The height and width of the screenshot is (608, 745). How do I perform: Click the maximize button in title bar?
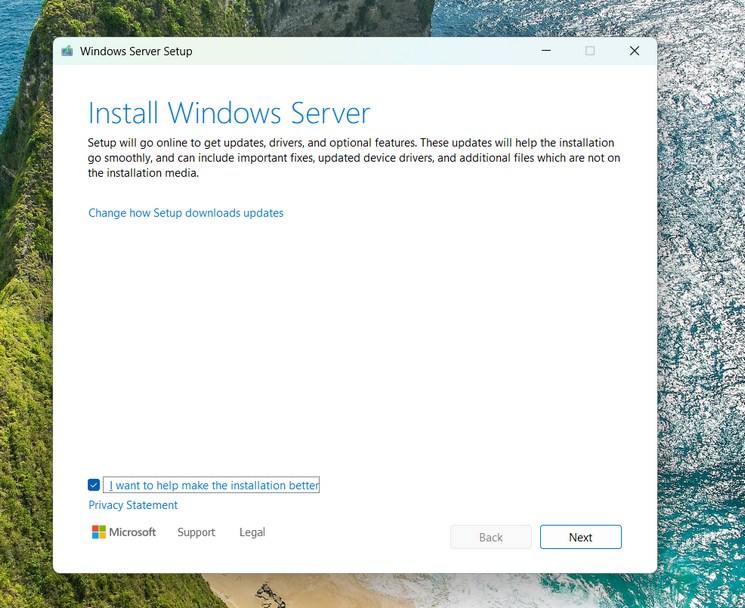590,51
